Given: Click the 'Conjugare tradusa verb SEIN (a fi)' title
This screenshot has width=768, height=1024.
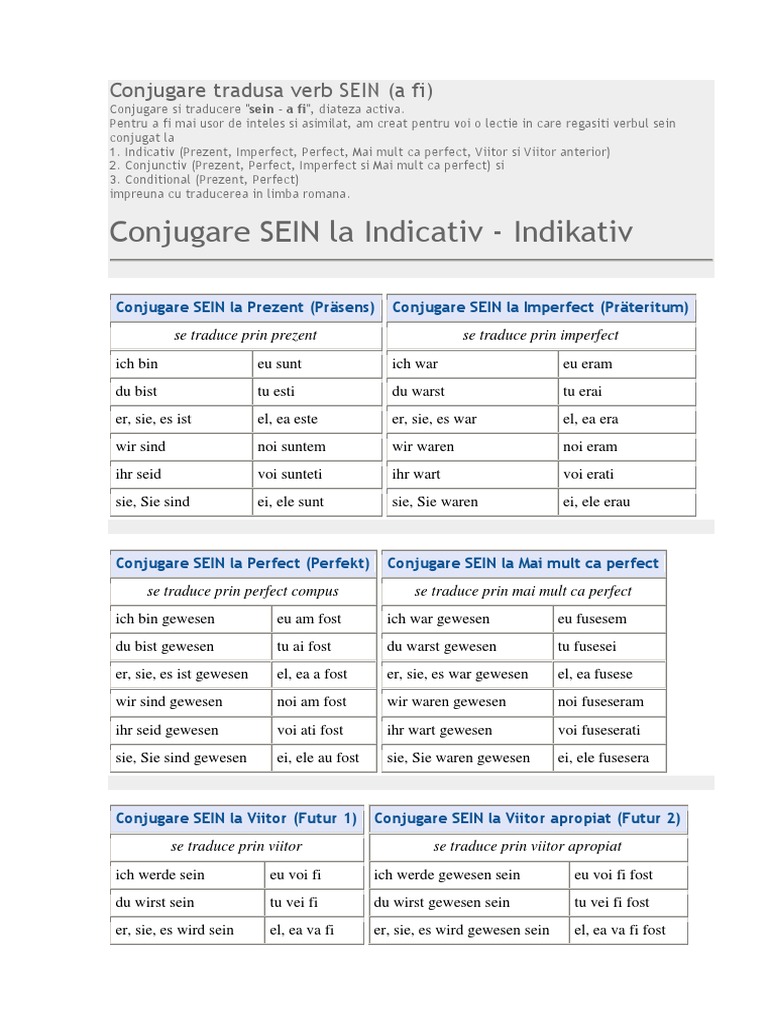Looking at the screenshot, I should tap(270, 90).
